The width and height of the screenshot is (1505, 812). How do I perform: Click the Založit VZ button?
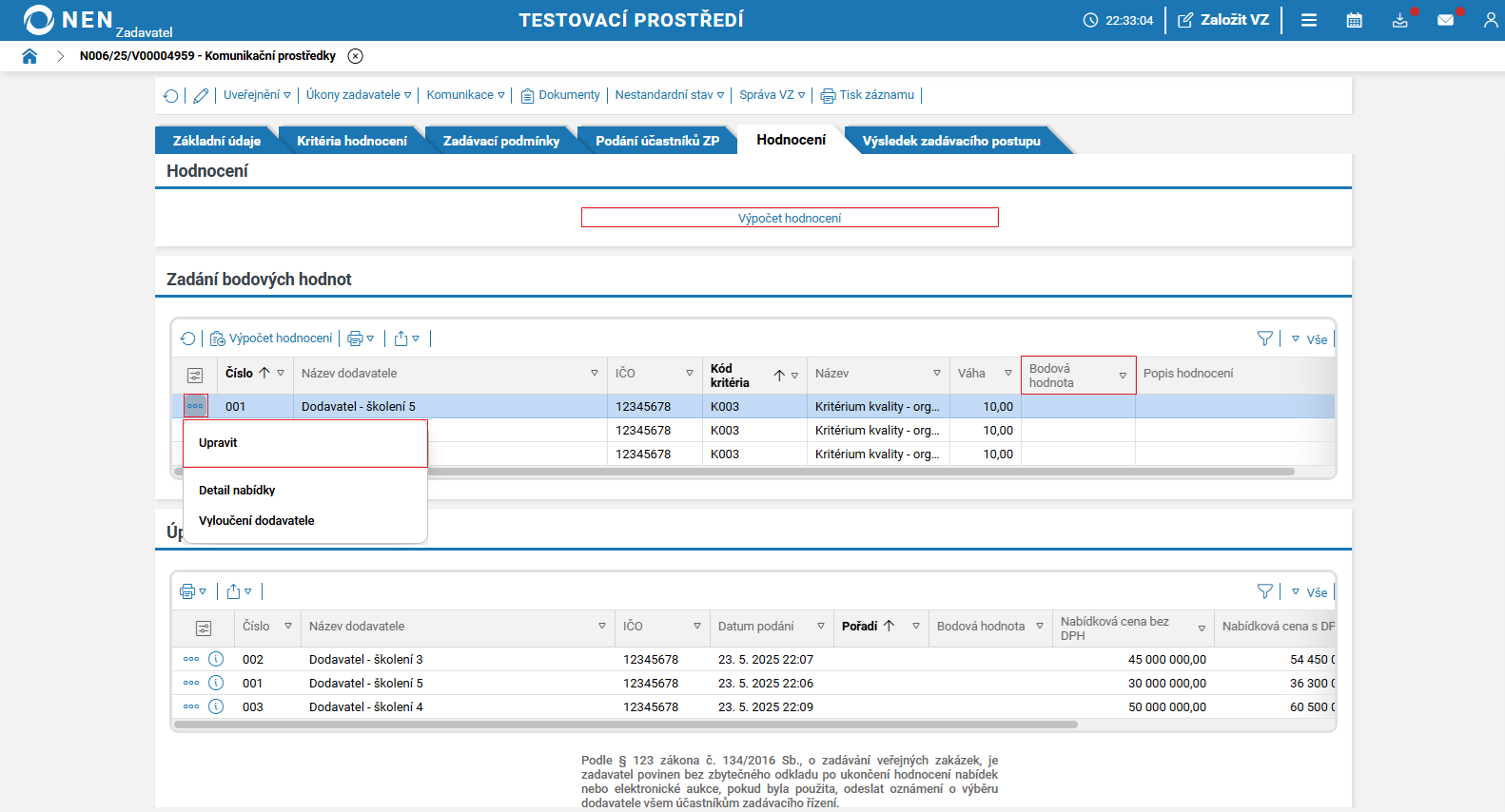coord(1223,20)
